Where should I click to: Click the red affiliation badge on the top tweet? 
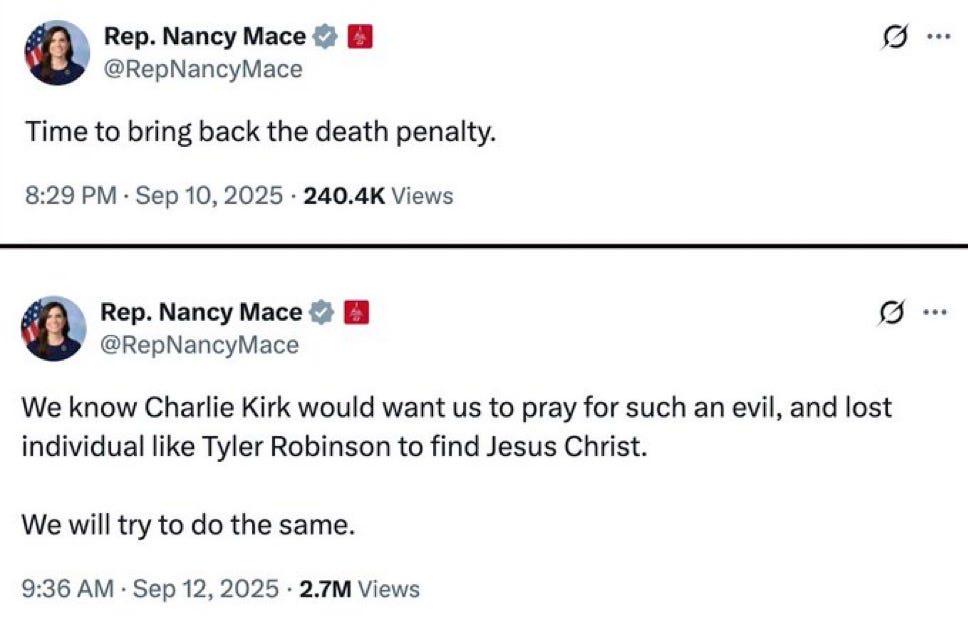tap(361, 37)
